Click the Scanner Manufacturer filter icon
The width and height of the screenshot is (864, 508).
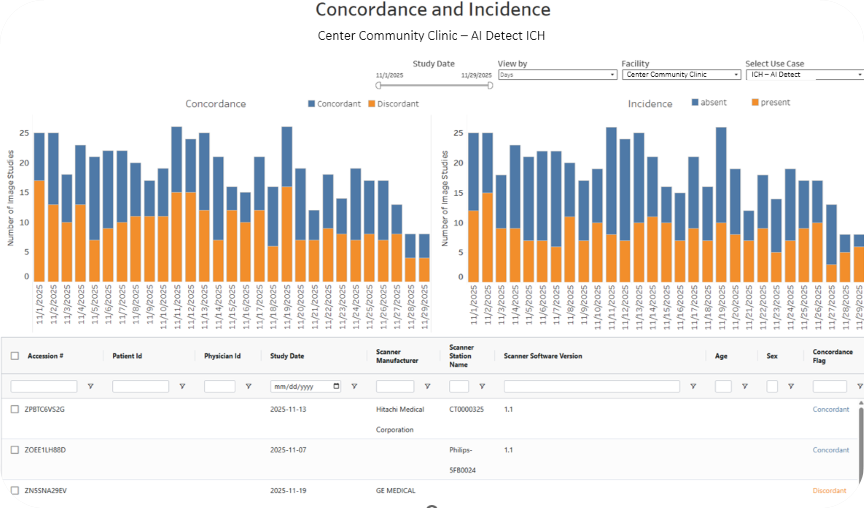point(427,386)
